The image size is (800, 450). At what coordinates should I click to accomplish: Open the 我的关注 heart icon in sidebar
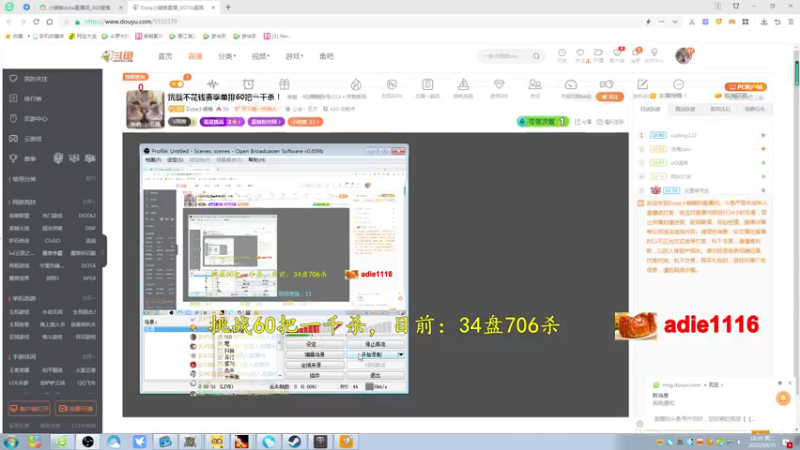click(13, 79)
